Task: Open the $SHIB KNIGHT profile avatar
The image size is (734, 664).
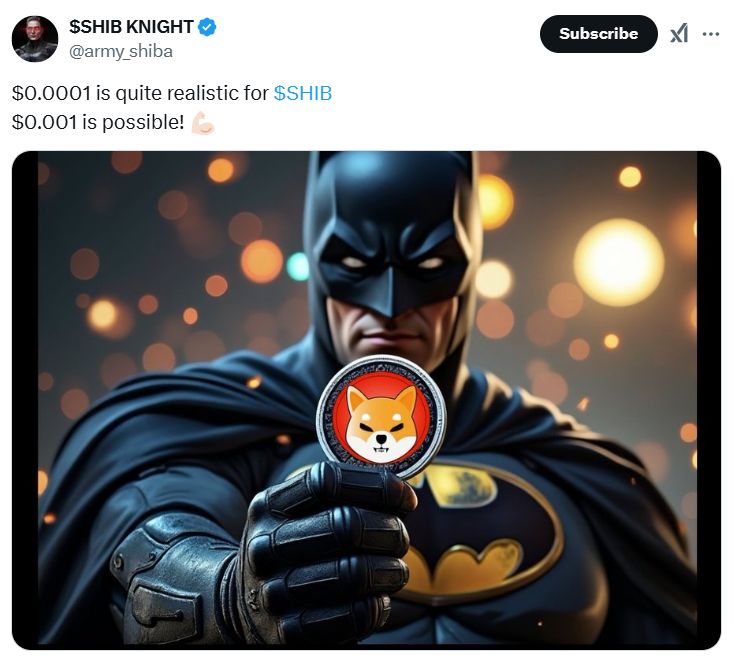Action: point(35,38)
